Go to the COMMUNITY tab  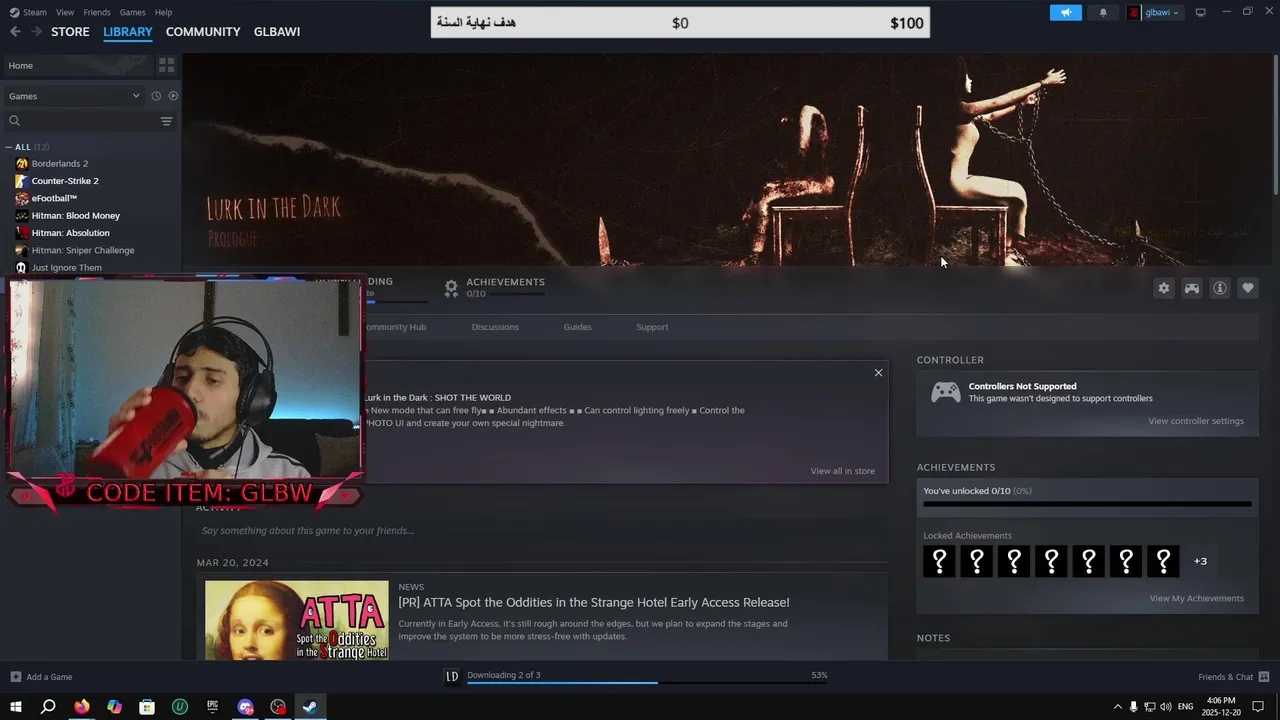[203, 32]
